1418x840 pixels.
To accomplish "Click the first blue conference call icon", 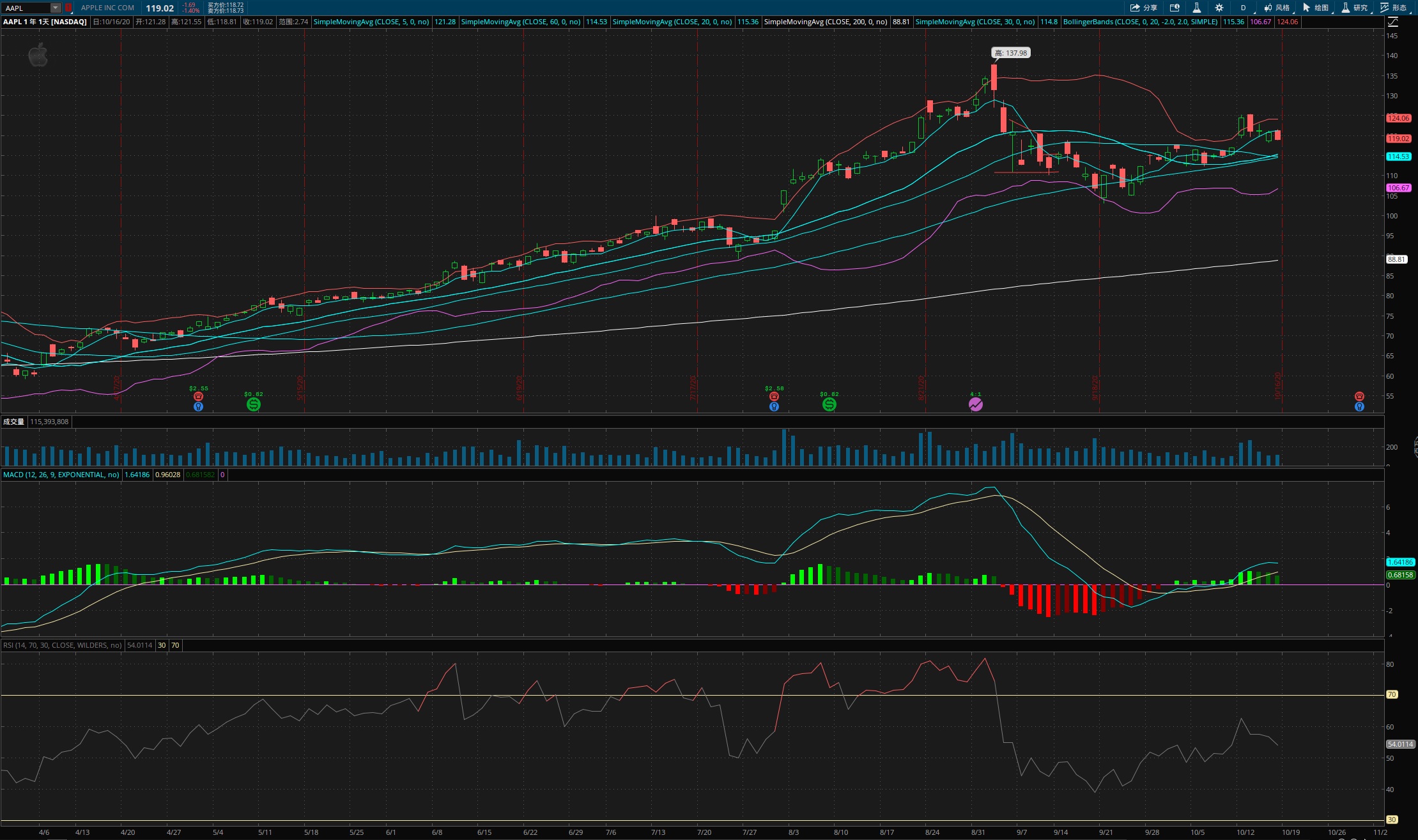I will (198, 406).
